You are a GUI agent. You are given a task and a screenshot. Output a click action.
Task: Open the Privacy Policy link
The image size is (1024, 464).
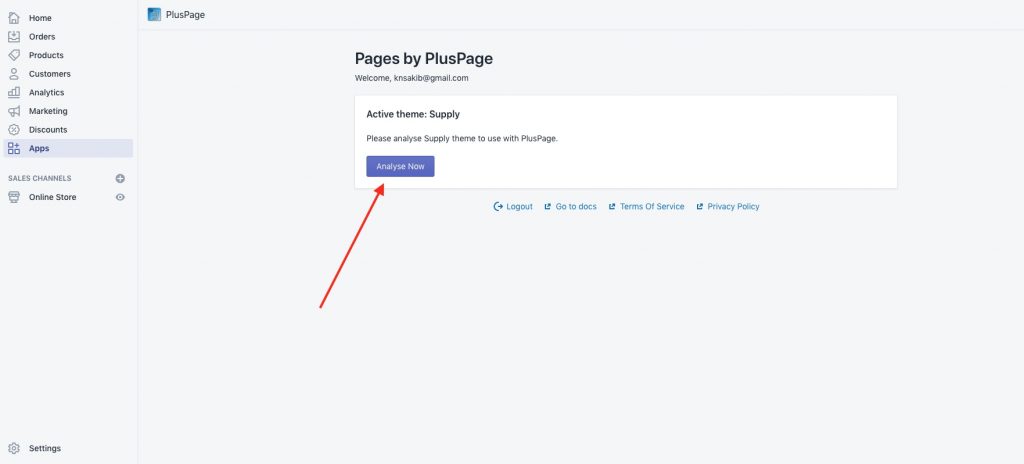(x=733, y=207)
